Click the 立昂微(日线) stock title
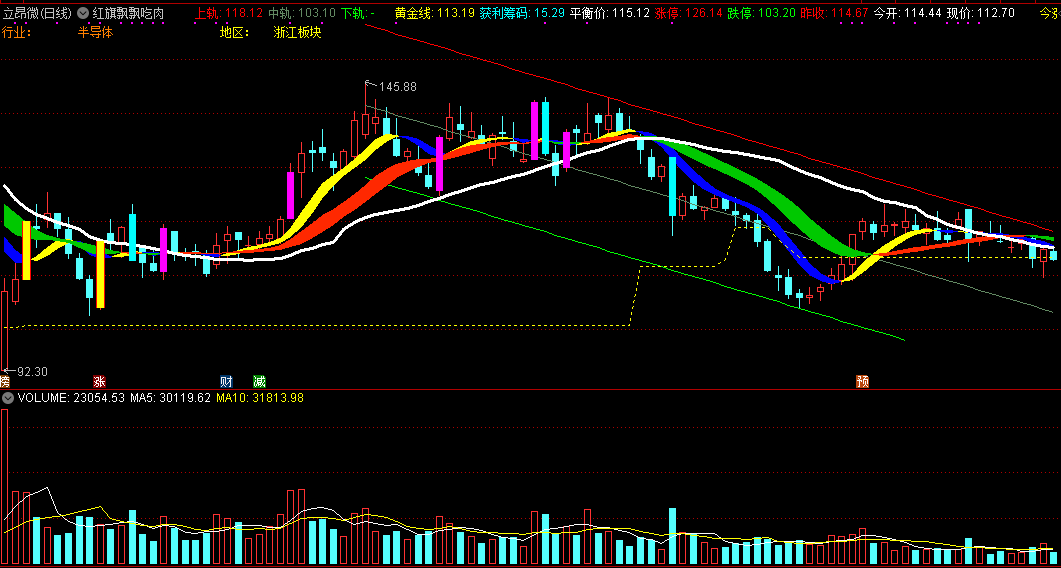This screenshot has height=568, width=1061. pyautogui.click(x=37, y=12)
